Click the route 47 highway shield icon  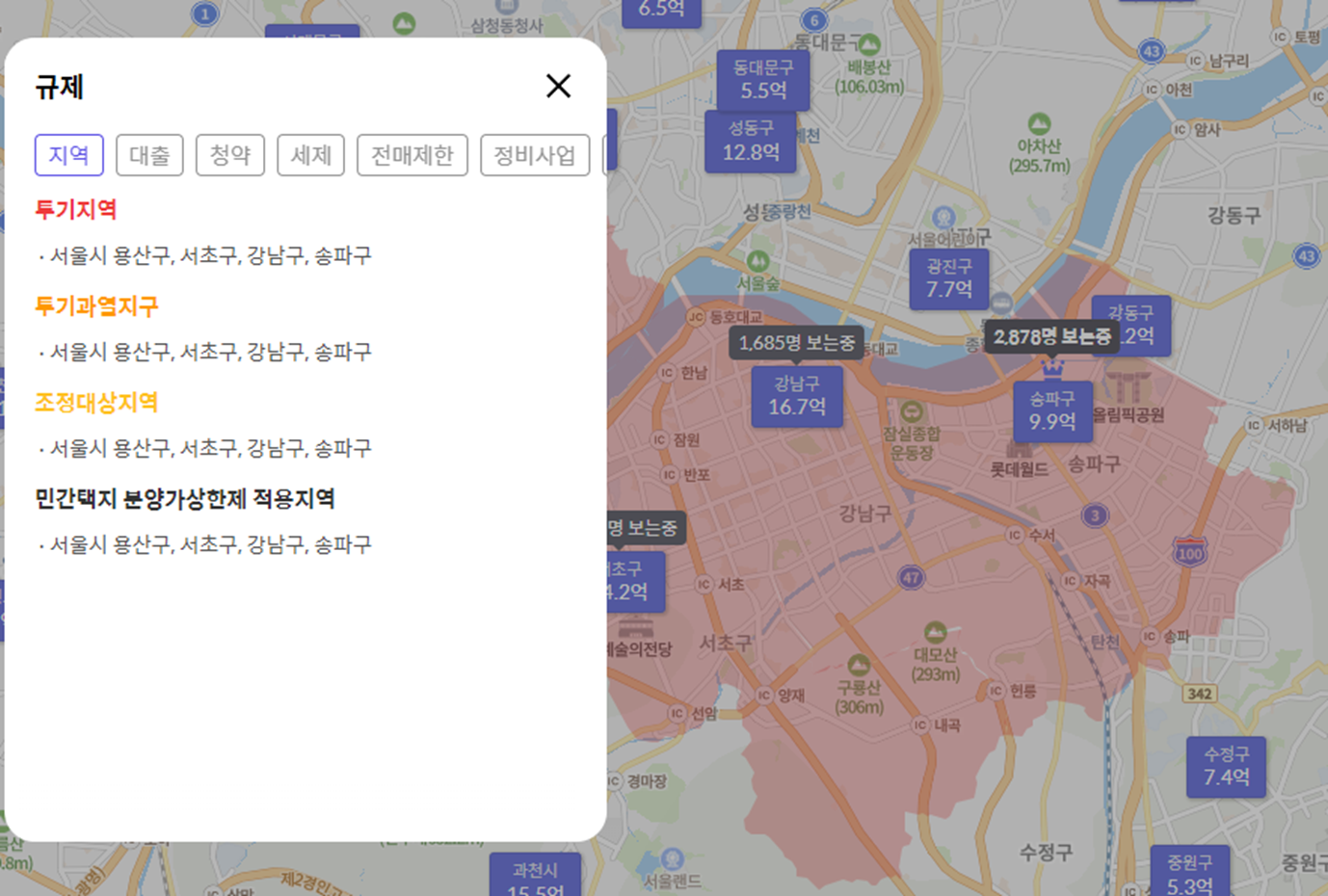[913, 577]
